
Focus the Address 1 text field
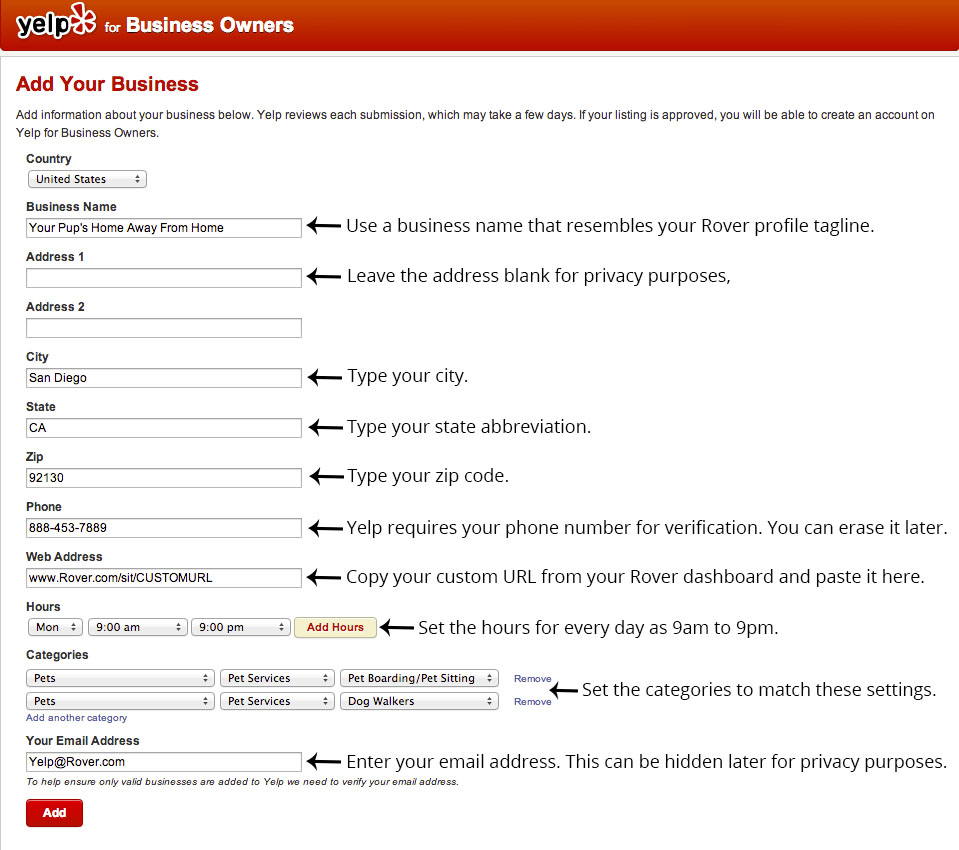pos(163,278)
